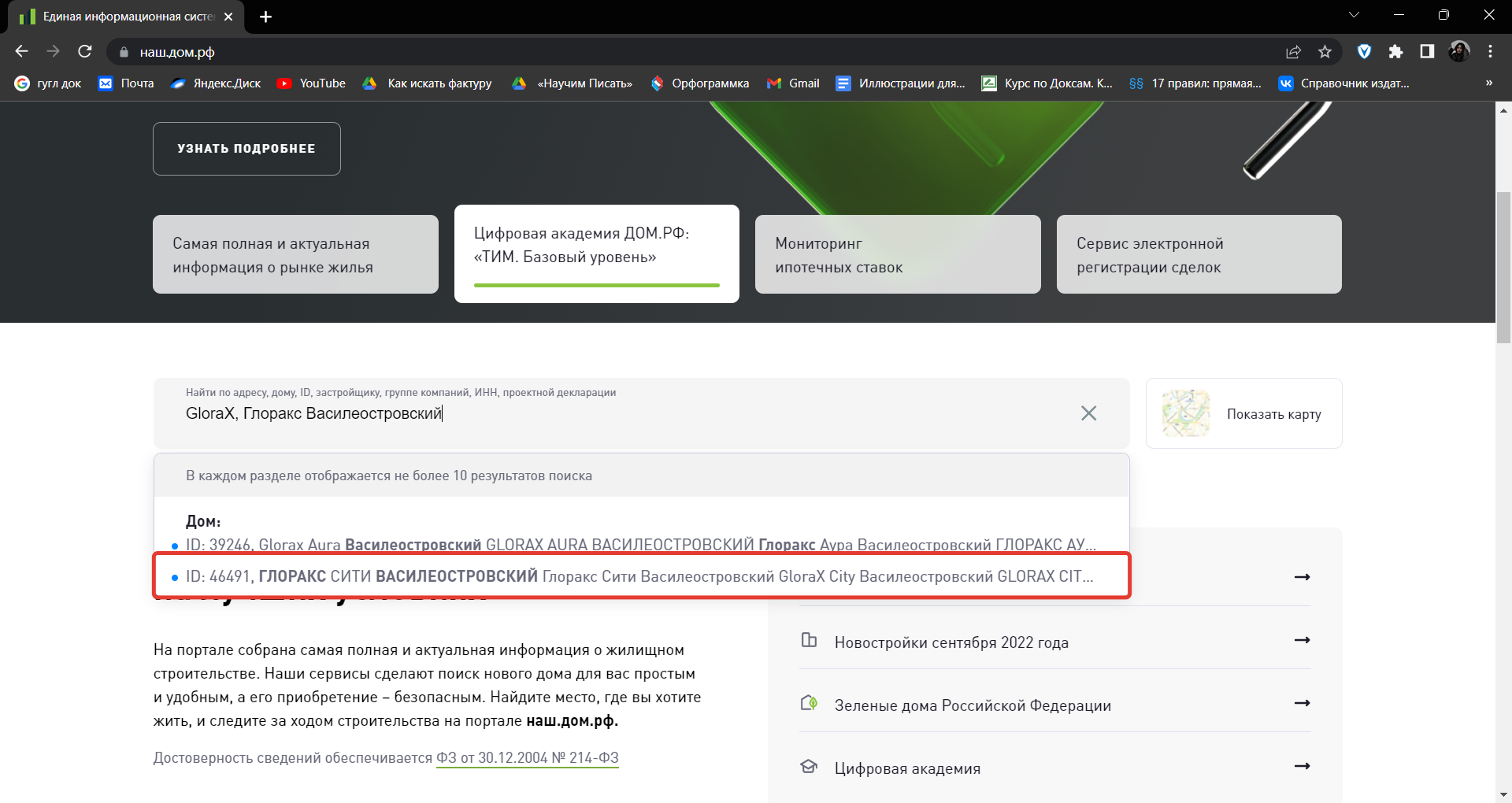Click the share page icon in address bar
This screenshot has width=1512, height=803.
tap(1293, 52)
